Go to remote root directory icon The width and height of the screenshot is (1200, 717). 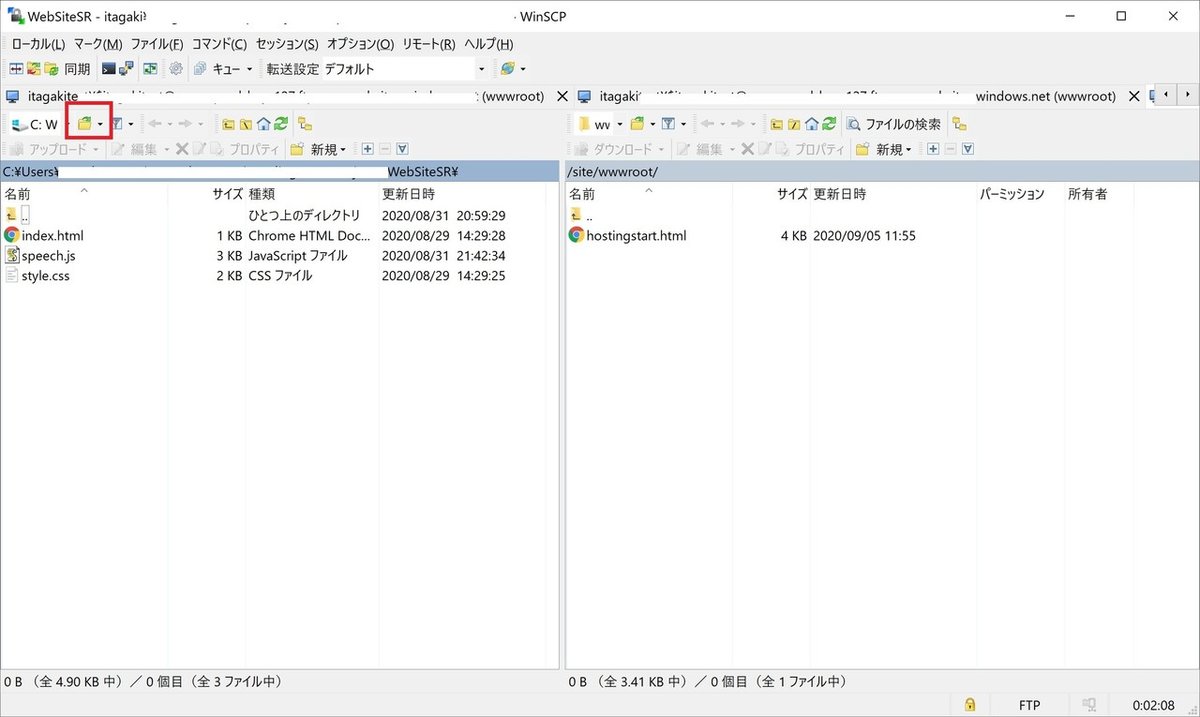point(794,124)
